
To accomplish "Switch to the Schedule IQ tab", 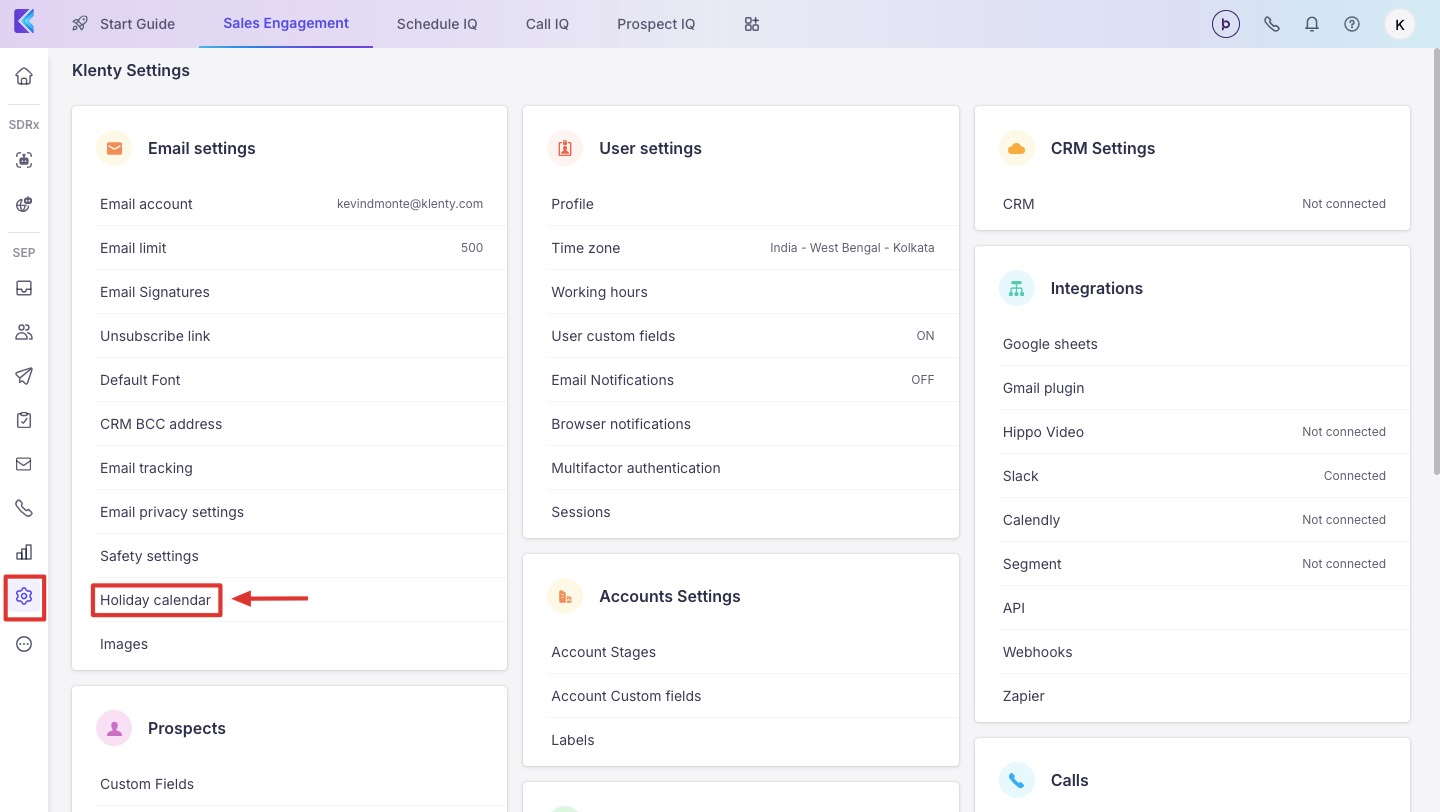I will 437,24.
